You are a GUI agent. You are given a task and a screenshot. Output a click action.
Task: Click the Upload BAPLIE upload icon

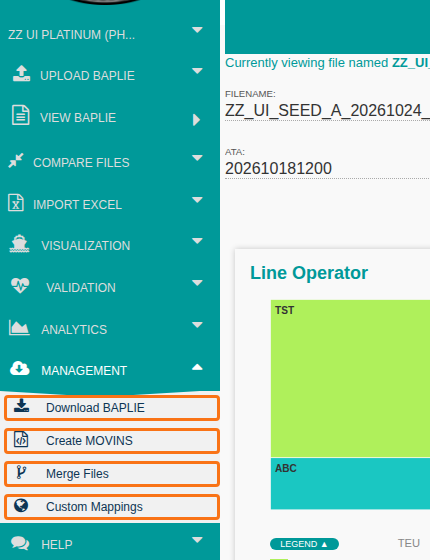tap(21, 73)
